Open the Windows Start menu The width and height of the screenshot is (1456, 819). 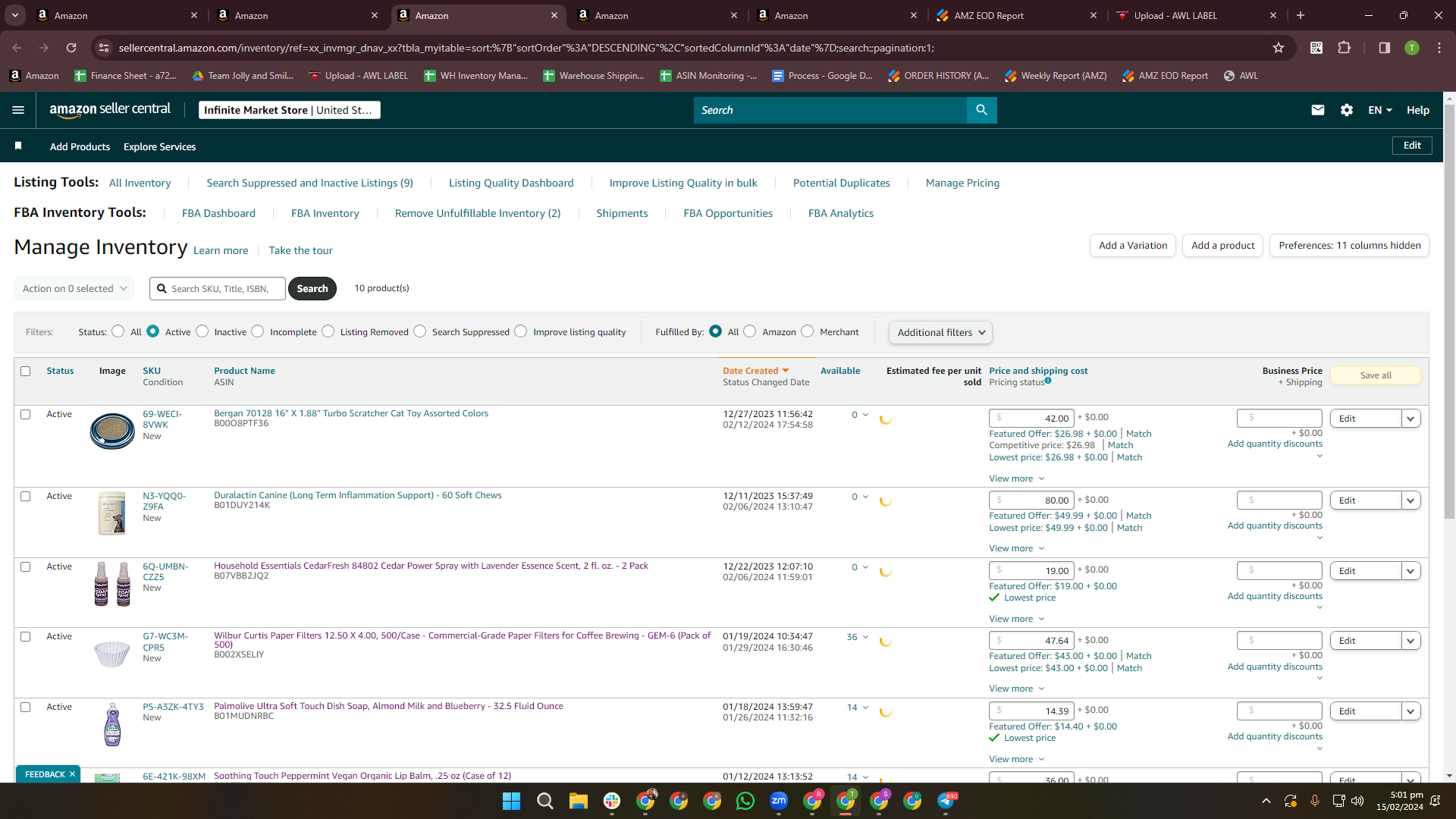pyautogui.click(x=512, y=801)
